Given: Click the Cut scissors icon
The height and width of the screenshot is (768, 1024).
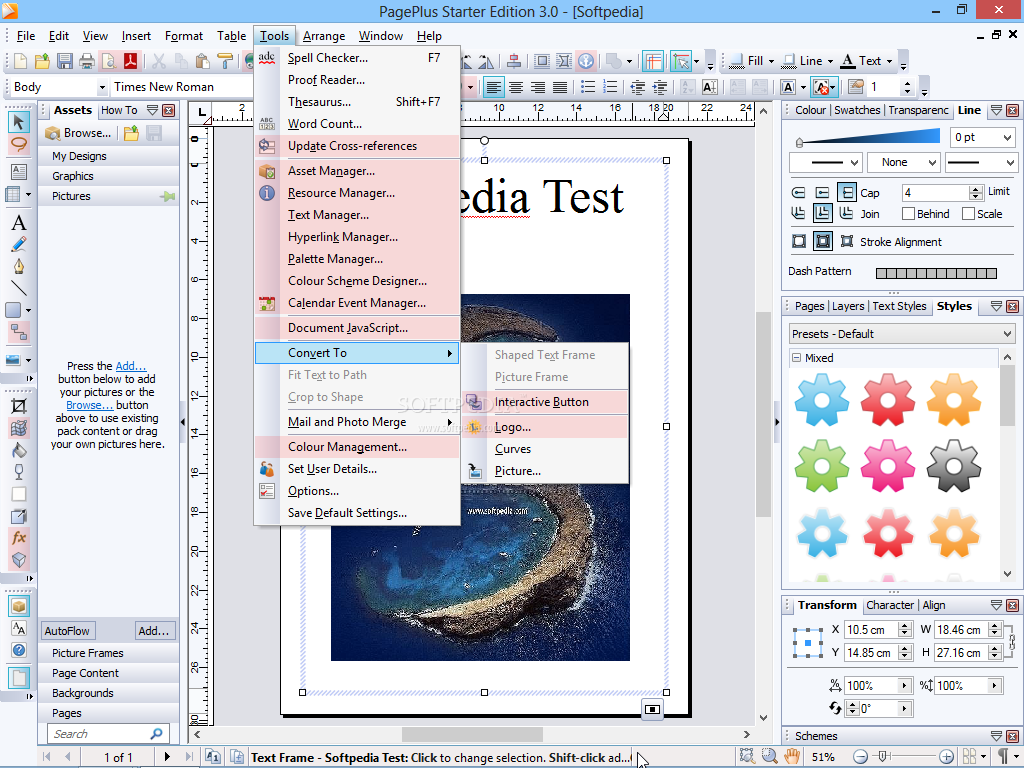Looking at the screenshot, I should click(159, 61).
